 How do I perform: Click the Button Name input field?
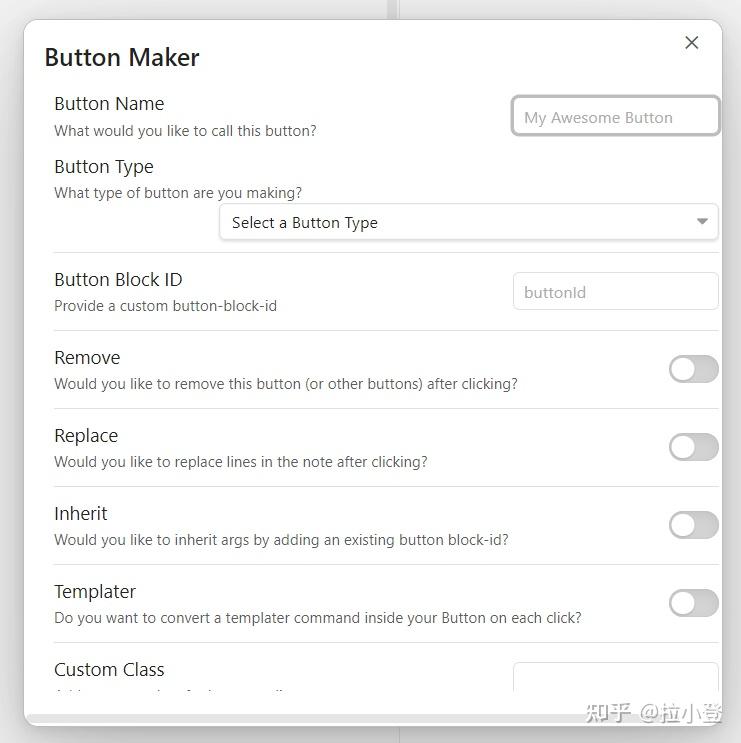tap(615, 117)
